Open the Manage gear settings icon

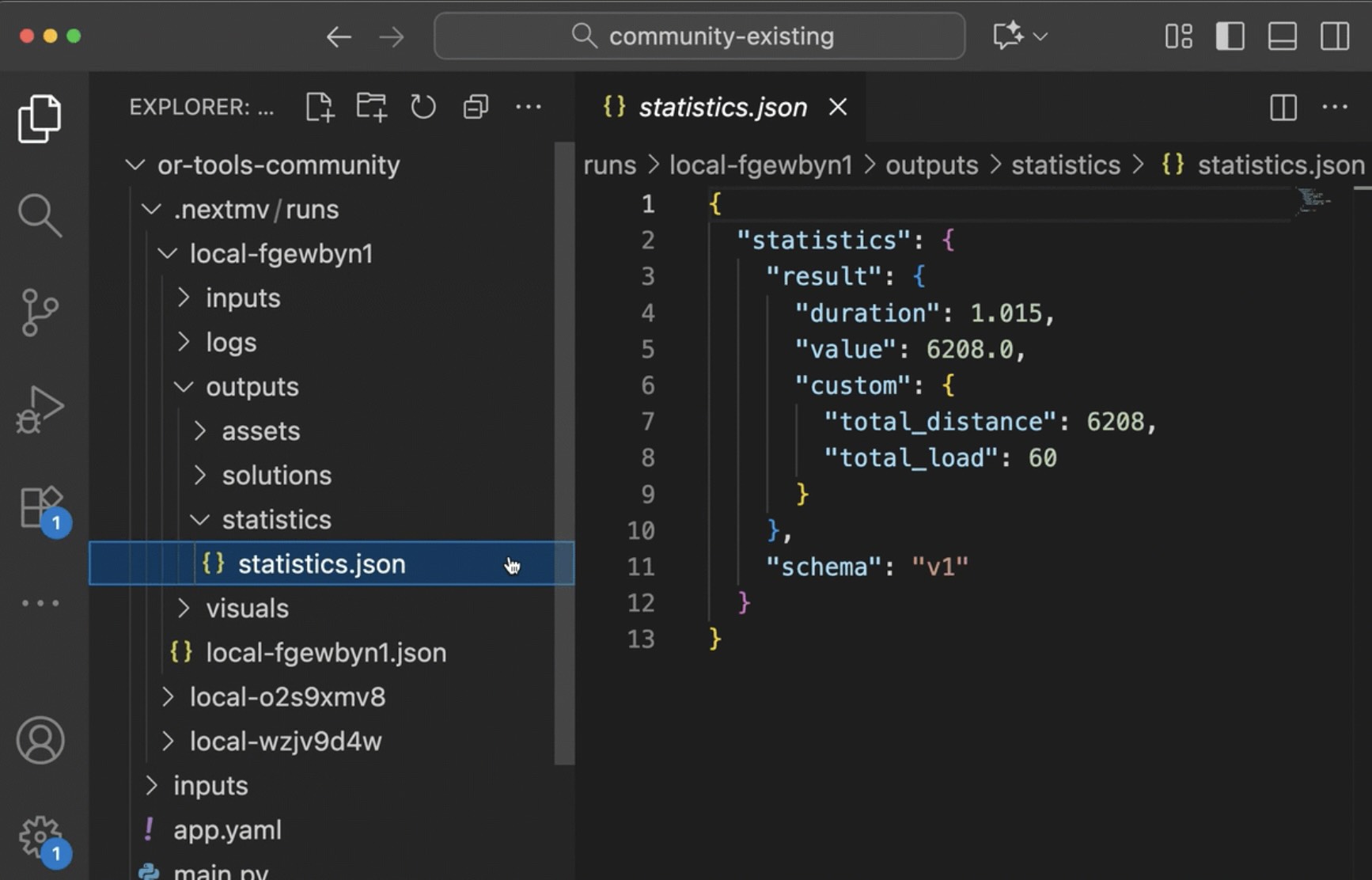43,840
